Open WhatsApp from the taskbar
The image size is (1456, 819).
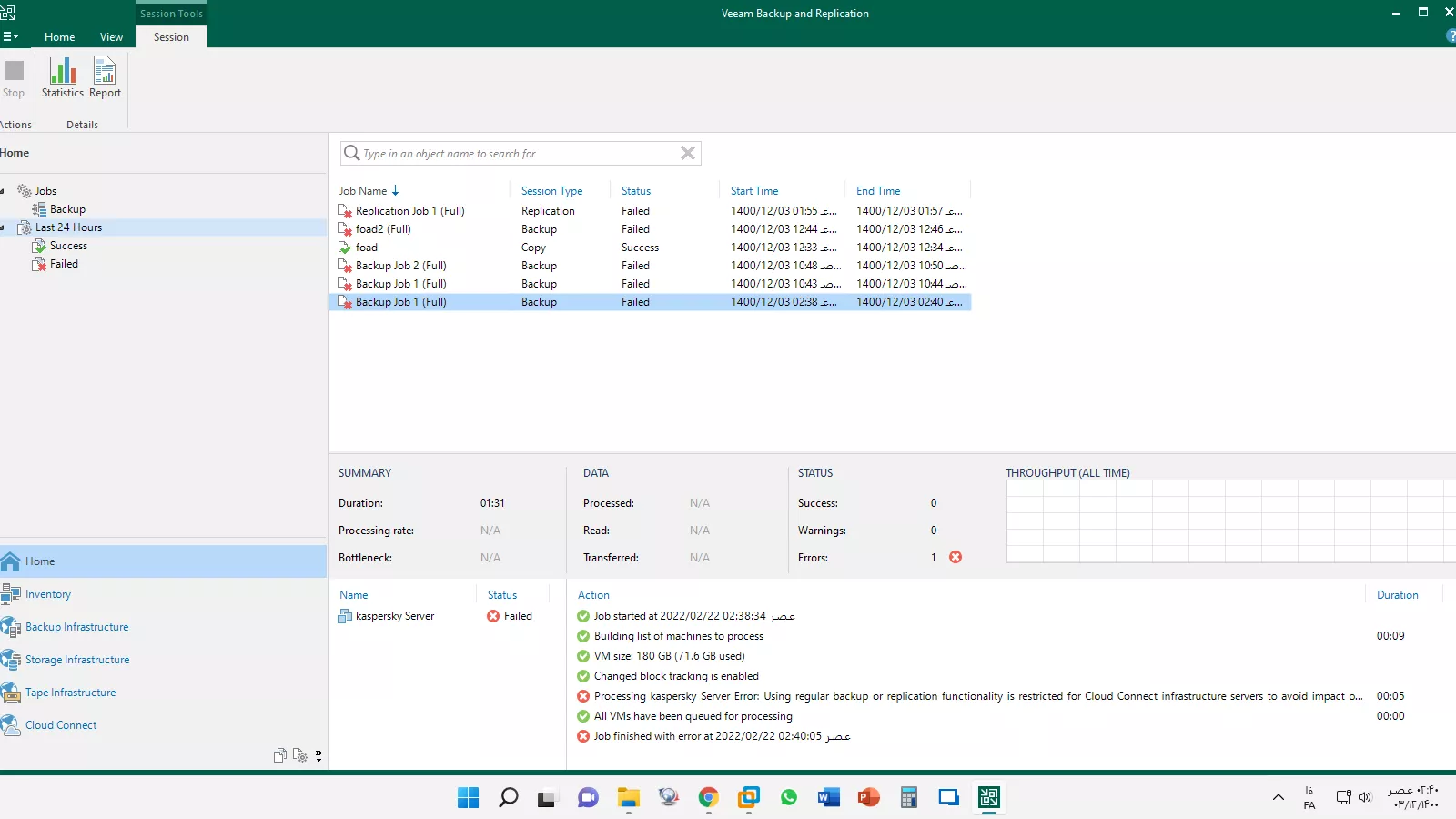(788, 798)
